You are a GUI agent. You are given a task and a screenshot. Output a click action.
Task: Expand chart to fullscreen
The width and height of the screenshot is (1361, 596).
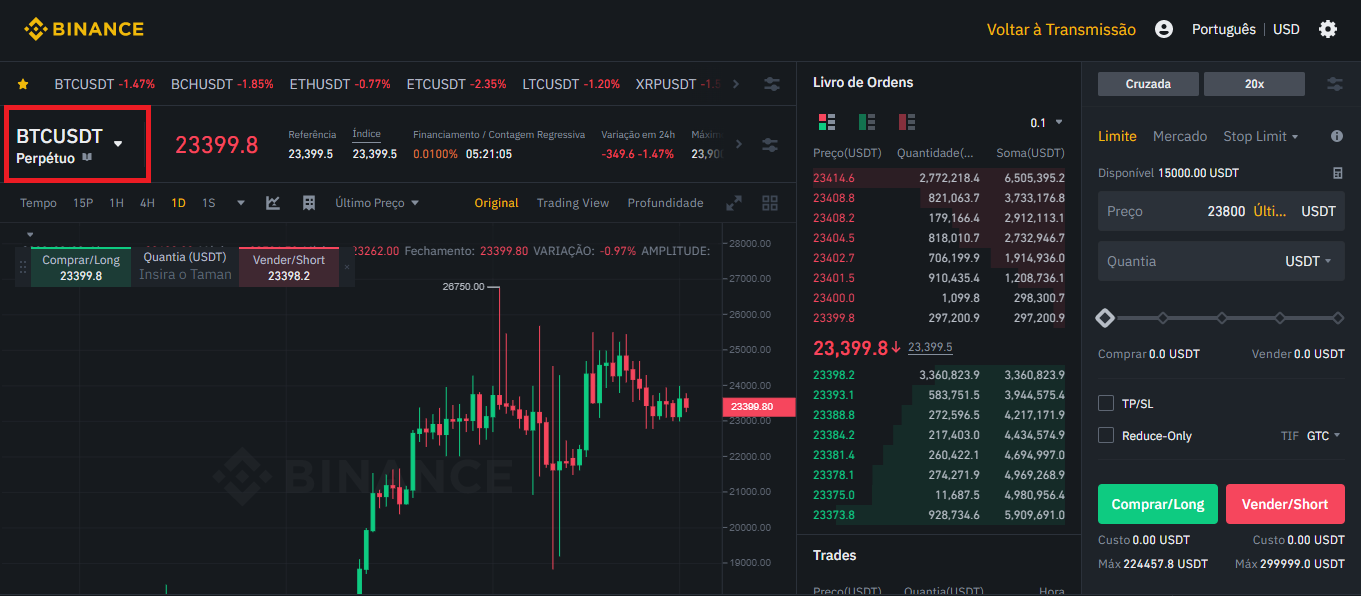click(734, 203)
